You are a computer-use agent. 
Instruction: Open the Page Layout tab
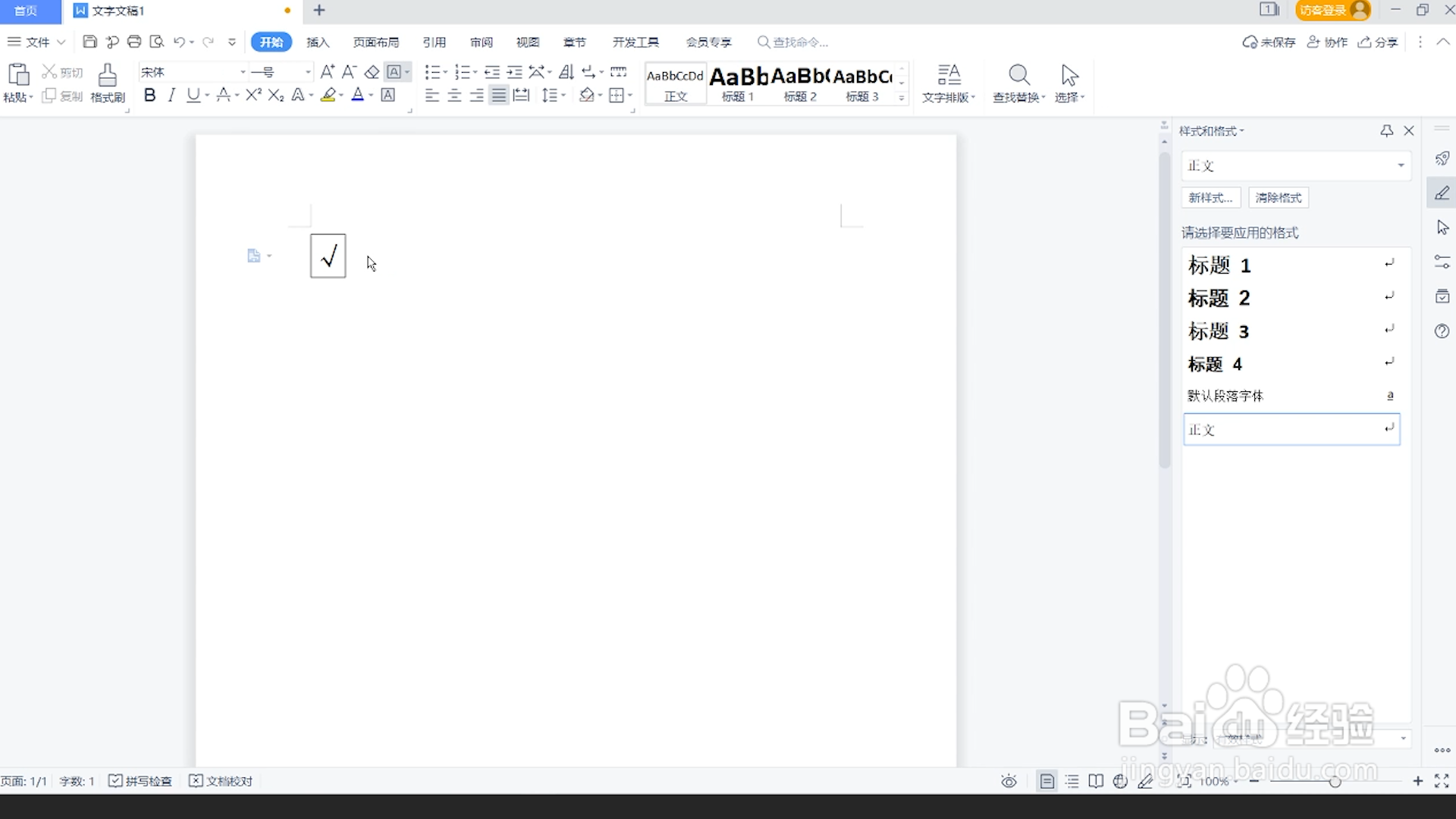coord(376,42)
